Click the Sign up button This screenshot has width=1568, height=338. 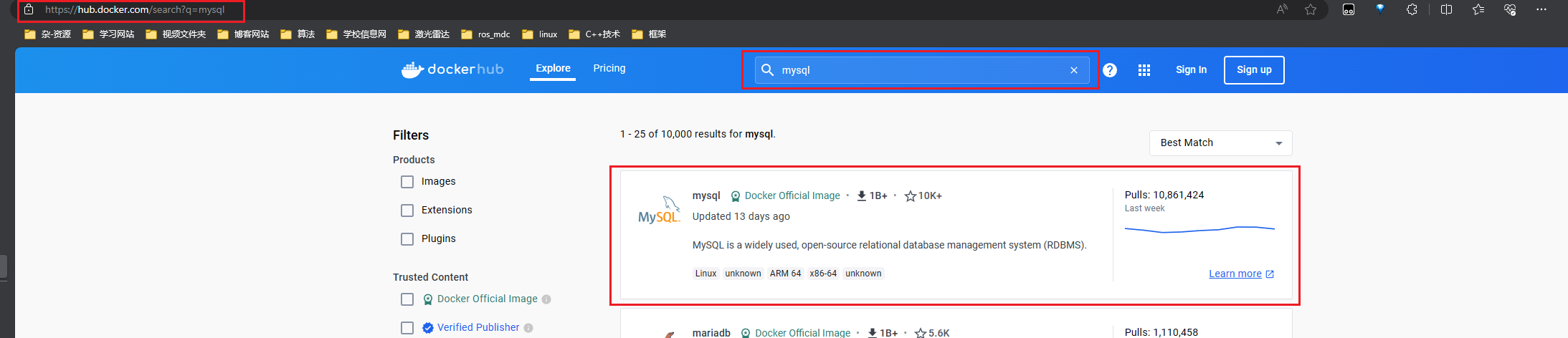(x=1254, y=70)
